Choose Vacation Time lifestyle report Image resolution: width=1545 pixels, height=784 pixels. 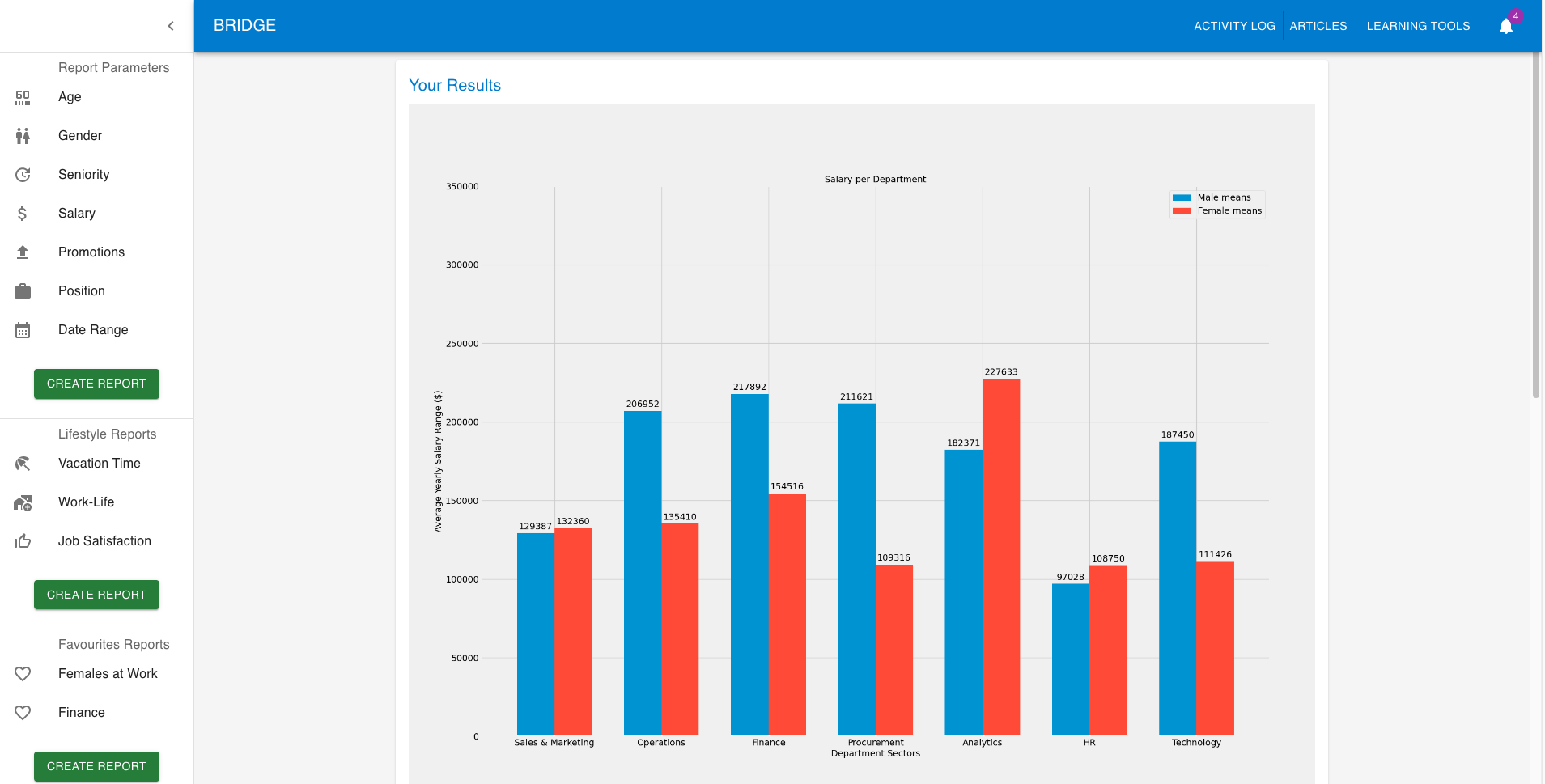[x=97, y=464]
